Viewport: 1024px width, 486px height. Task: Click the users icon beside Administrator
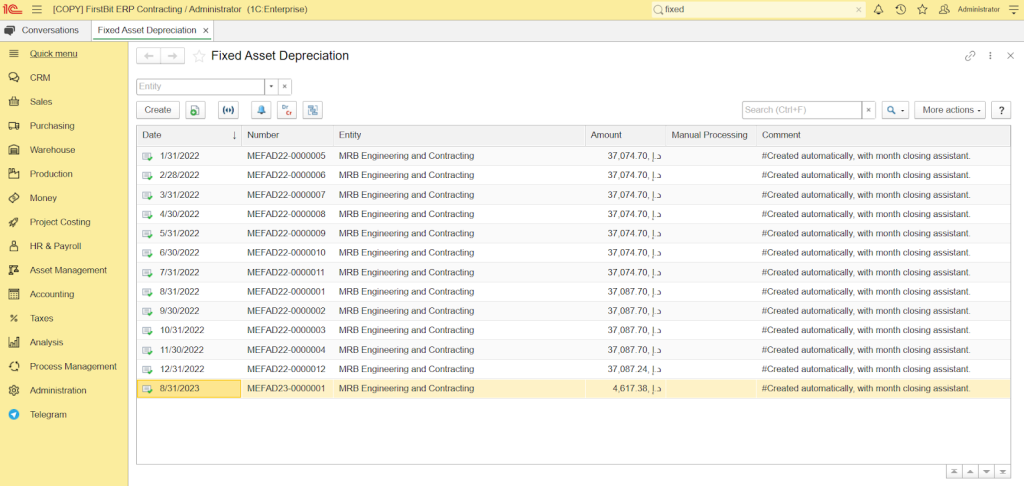point(944,9)
